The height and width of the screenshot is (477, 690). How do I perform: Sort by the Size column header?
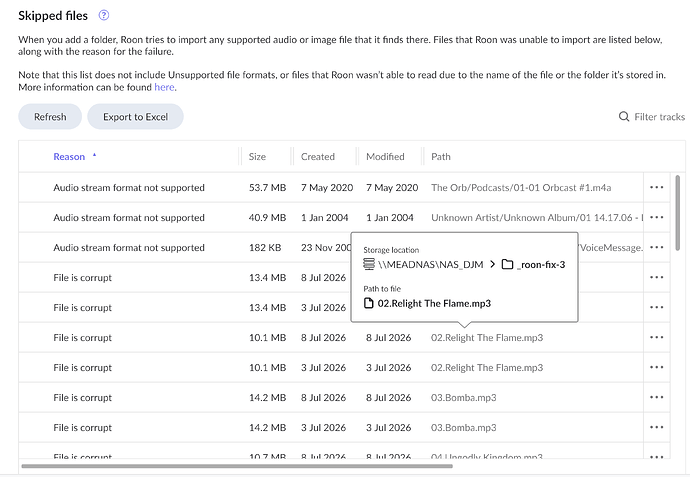coord(257,157)
